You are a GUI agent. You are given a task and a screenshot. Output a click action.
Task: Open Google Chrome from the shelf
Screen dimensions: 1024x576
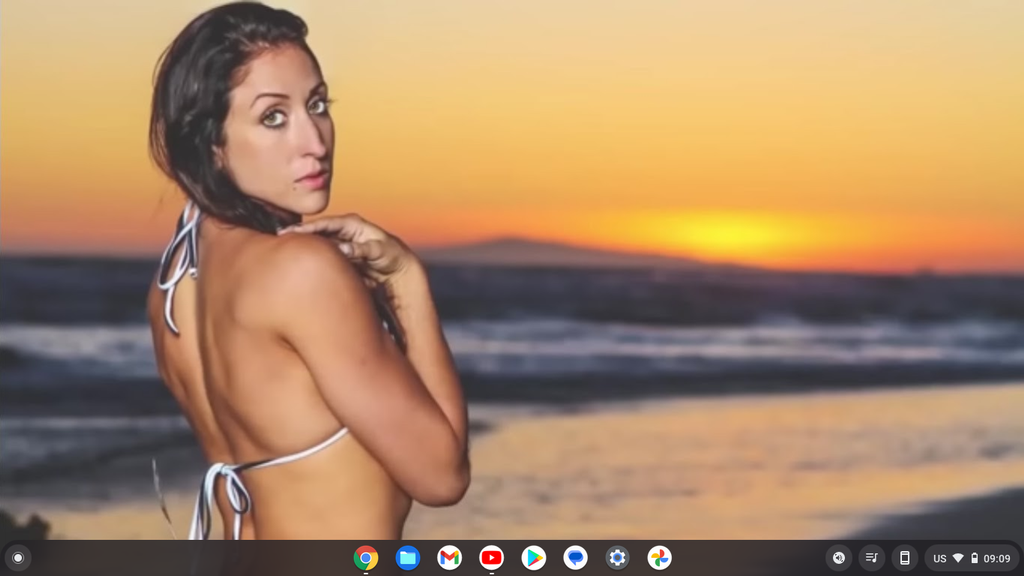[x=366, y=558]
